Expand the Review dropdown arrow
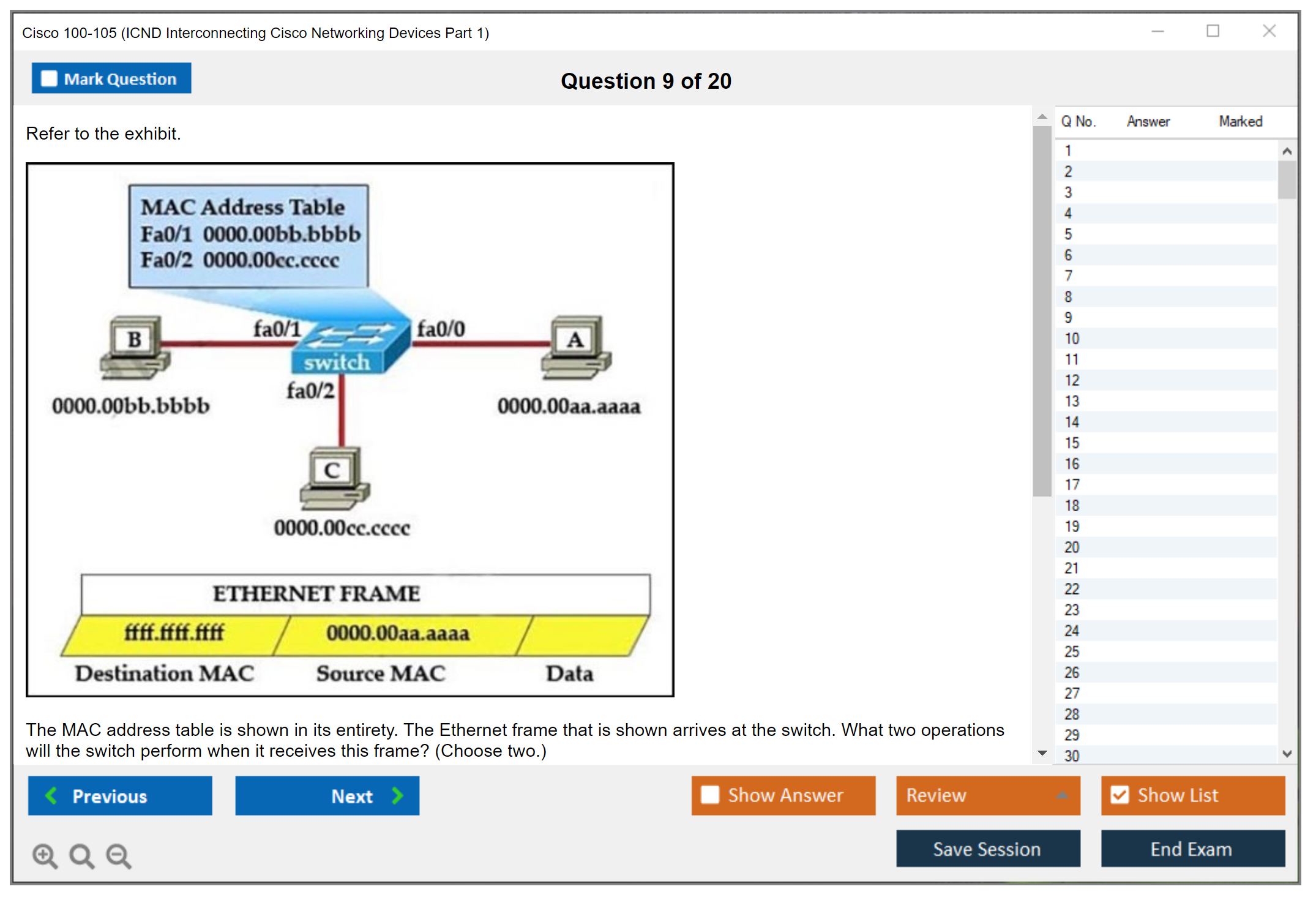This screenshot has width=1316, height=900. point(1062,795)
